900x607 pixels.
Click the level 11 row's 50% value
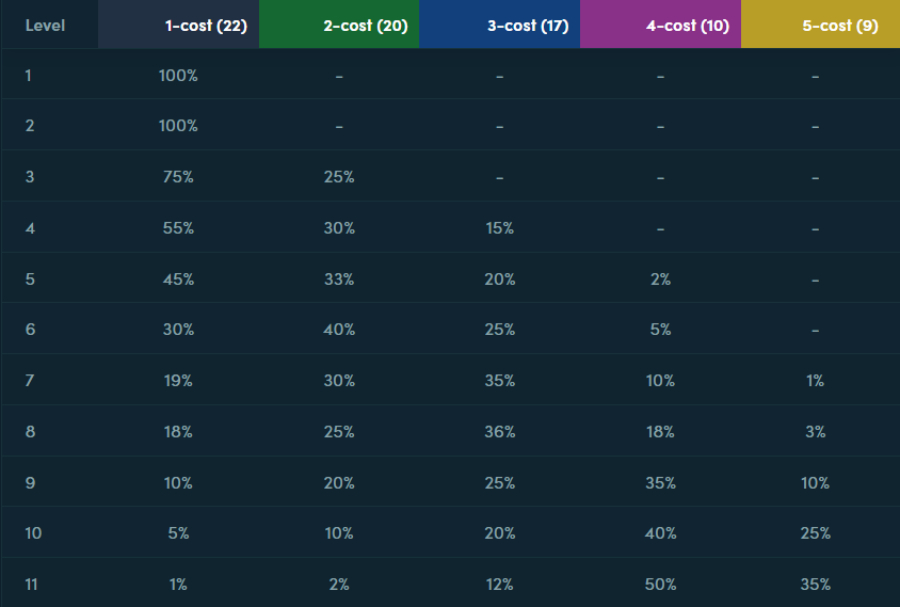(x=660, y=585)
